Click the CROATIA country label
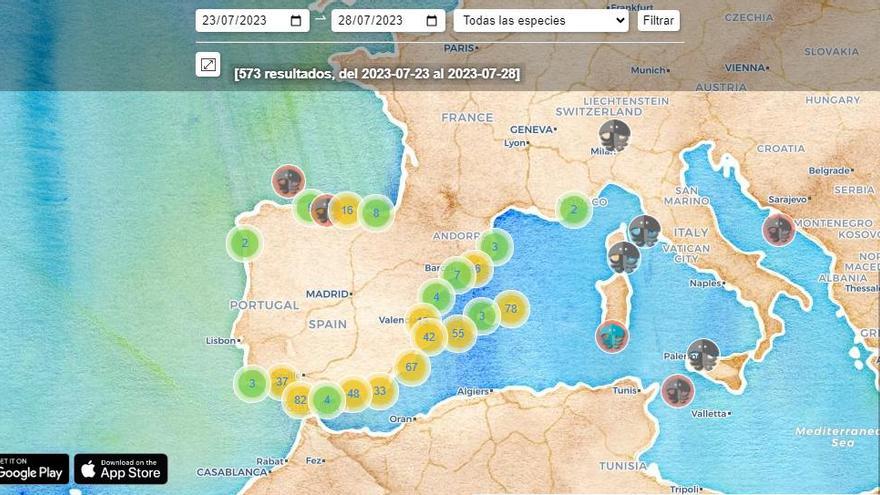Screen dimensions: 880x495 coord(781,149)
